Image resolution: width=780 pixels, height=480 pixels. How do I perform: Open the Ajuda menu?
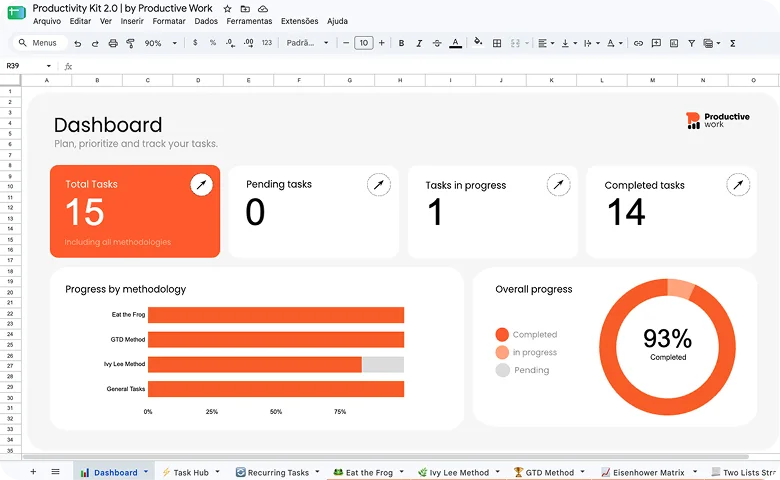[337, 21]
